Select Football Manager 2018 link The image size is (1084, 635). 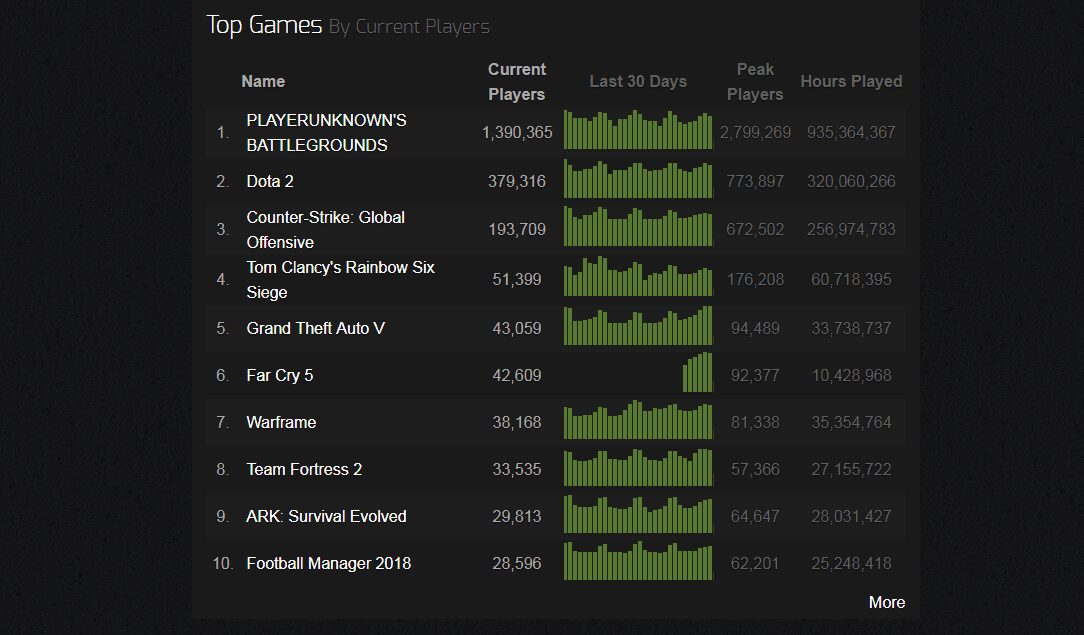[328, 563]
